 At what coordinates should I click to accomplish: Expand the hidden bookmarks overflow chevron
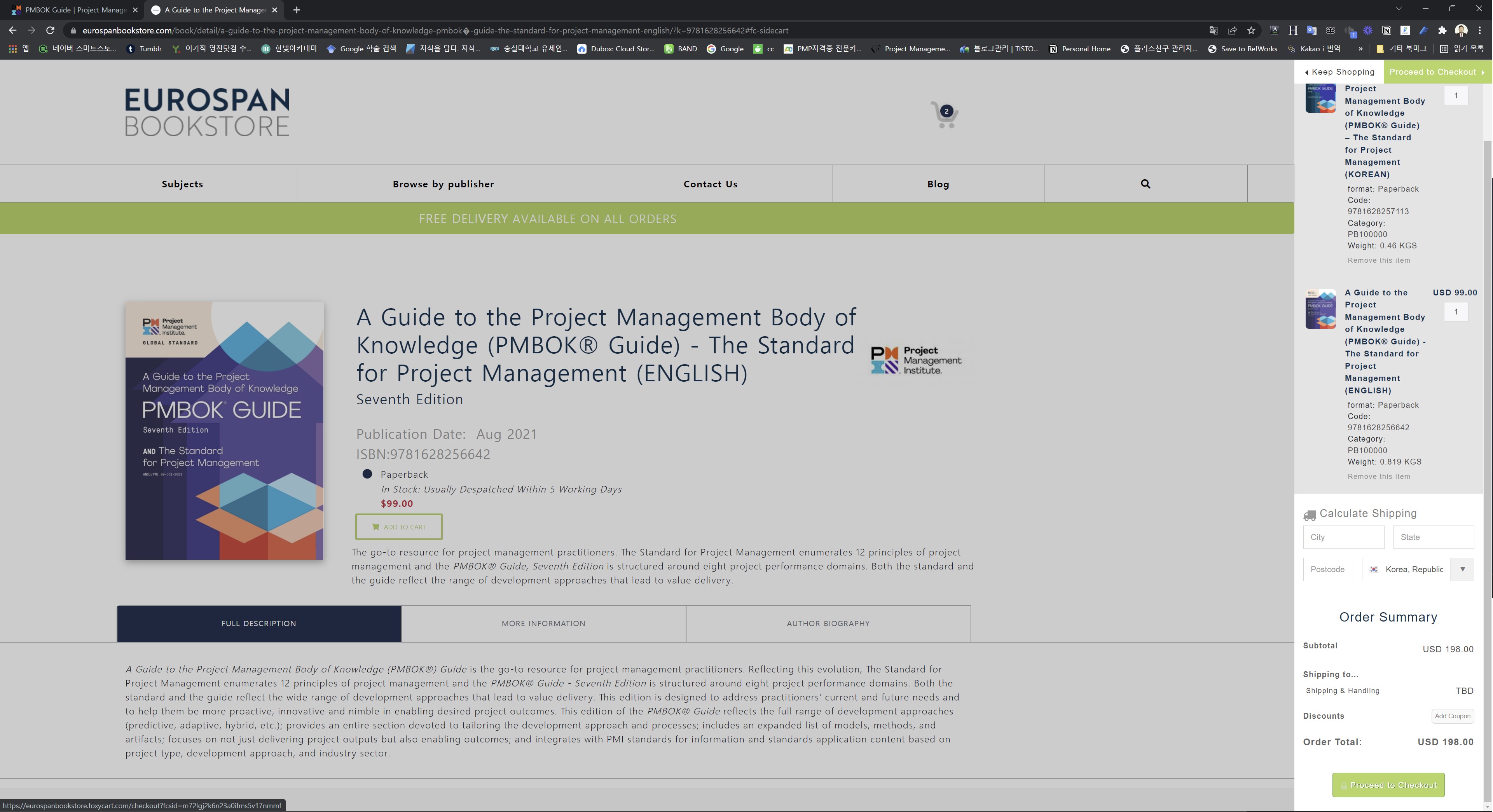1360,49
